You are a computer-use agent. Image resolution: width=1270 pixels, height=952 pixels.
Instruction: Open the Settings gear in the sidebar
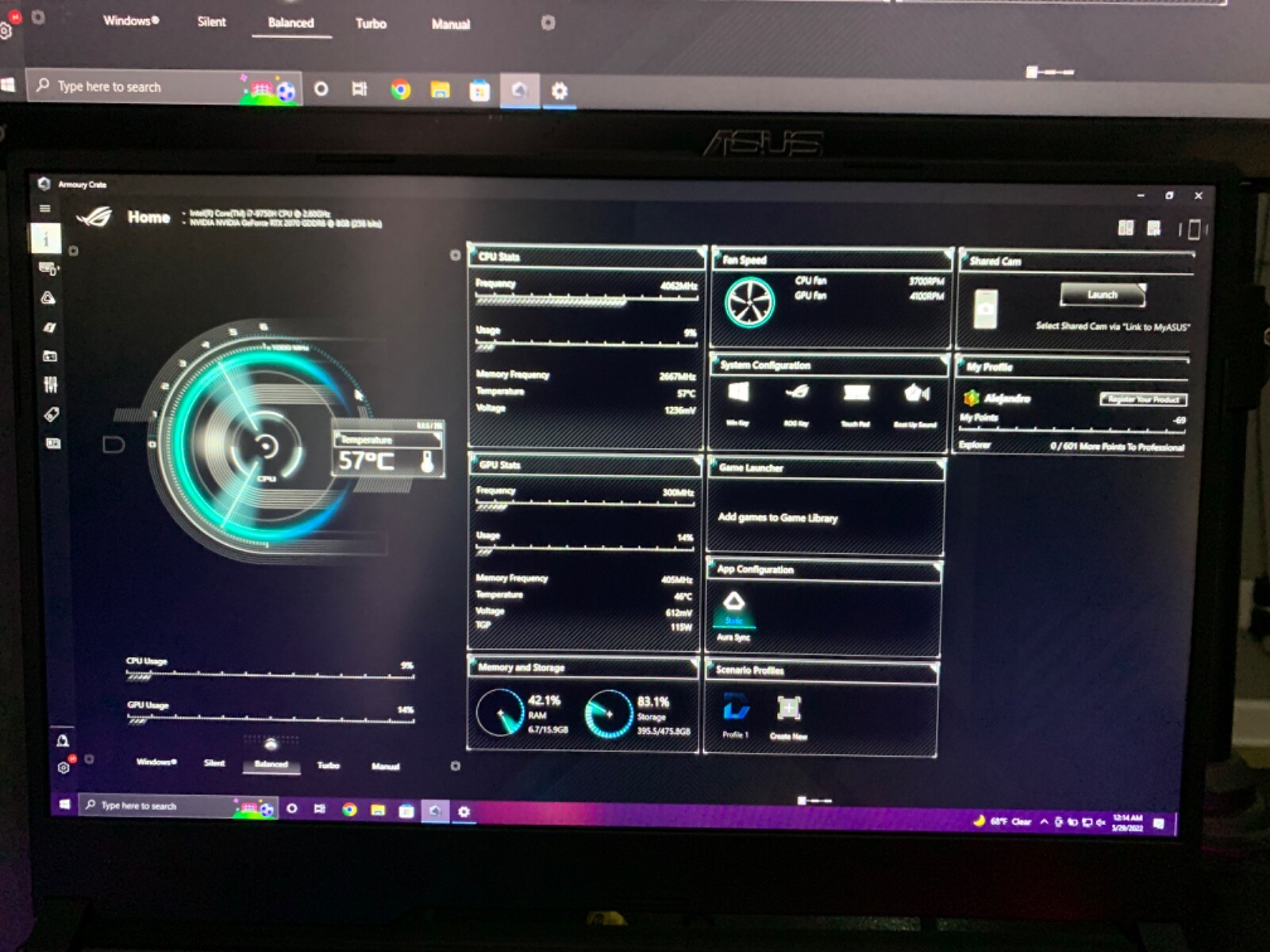point(63,767)
